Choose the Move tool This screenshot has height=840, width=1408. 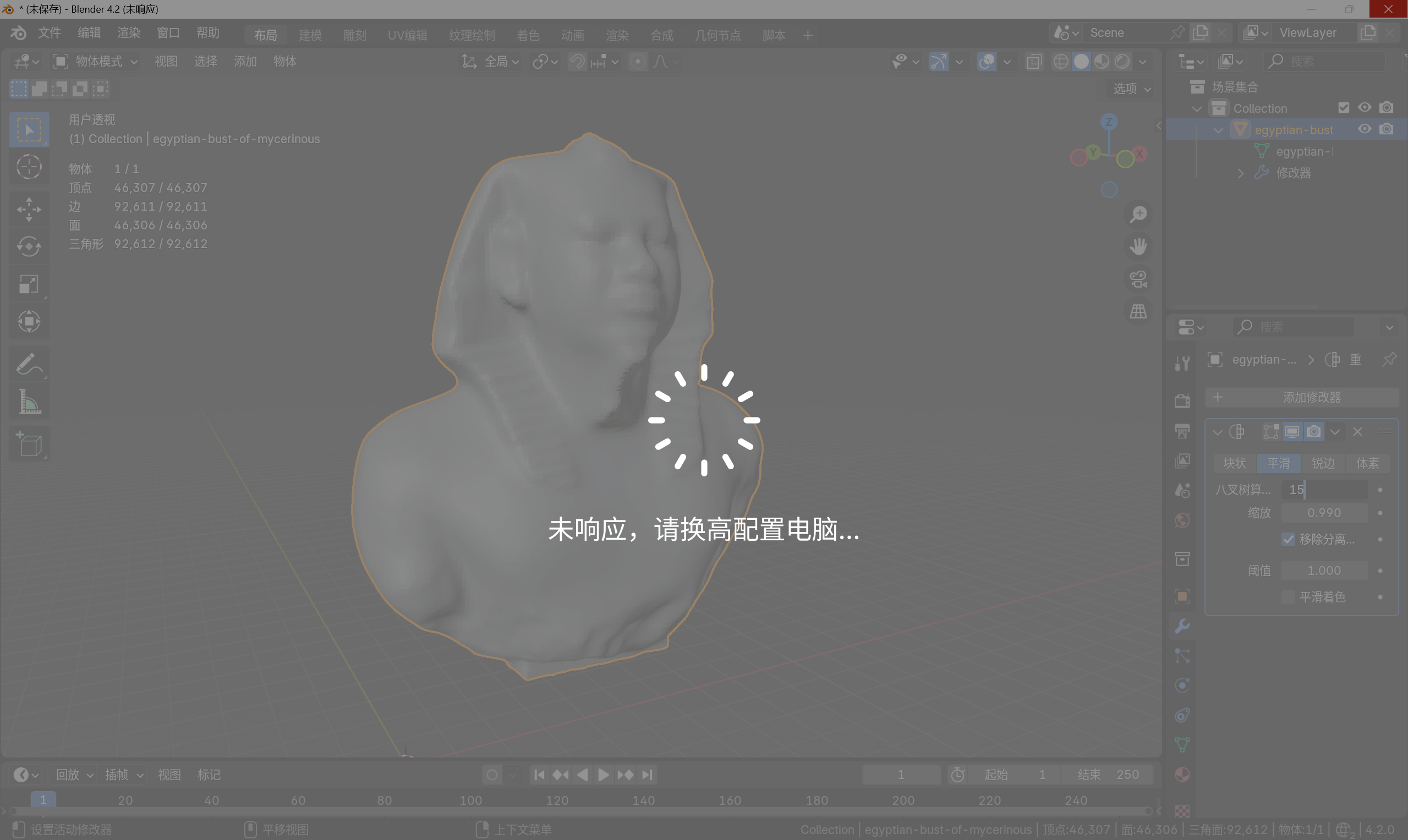tap(29, 210)
